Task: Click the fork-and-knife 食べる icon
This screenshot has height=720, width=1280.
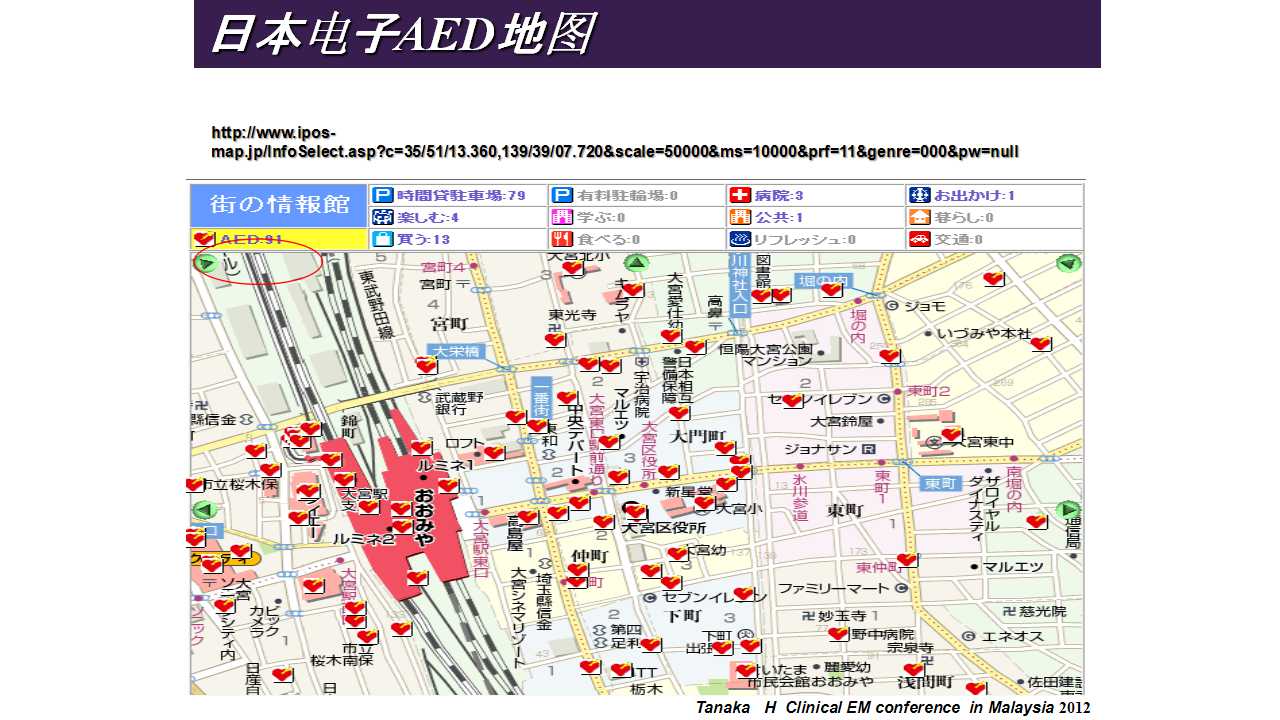Action: (x=561, y=239)
